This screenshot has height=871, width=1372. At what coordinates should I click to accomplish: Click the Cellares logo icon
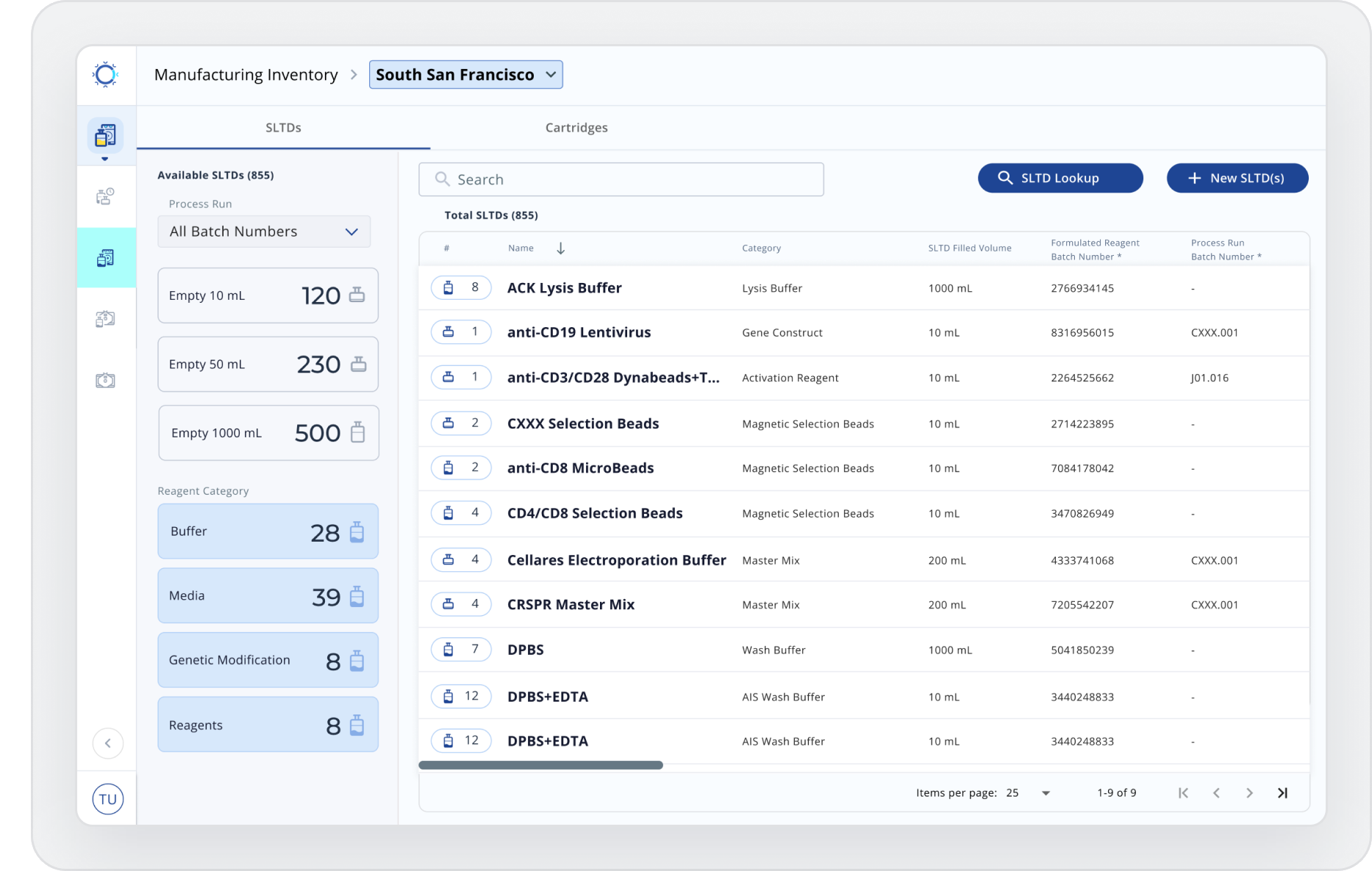[105, 74]
